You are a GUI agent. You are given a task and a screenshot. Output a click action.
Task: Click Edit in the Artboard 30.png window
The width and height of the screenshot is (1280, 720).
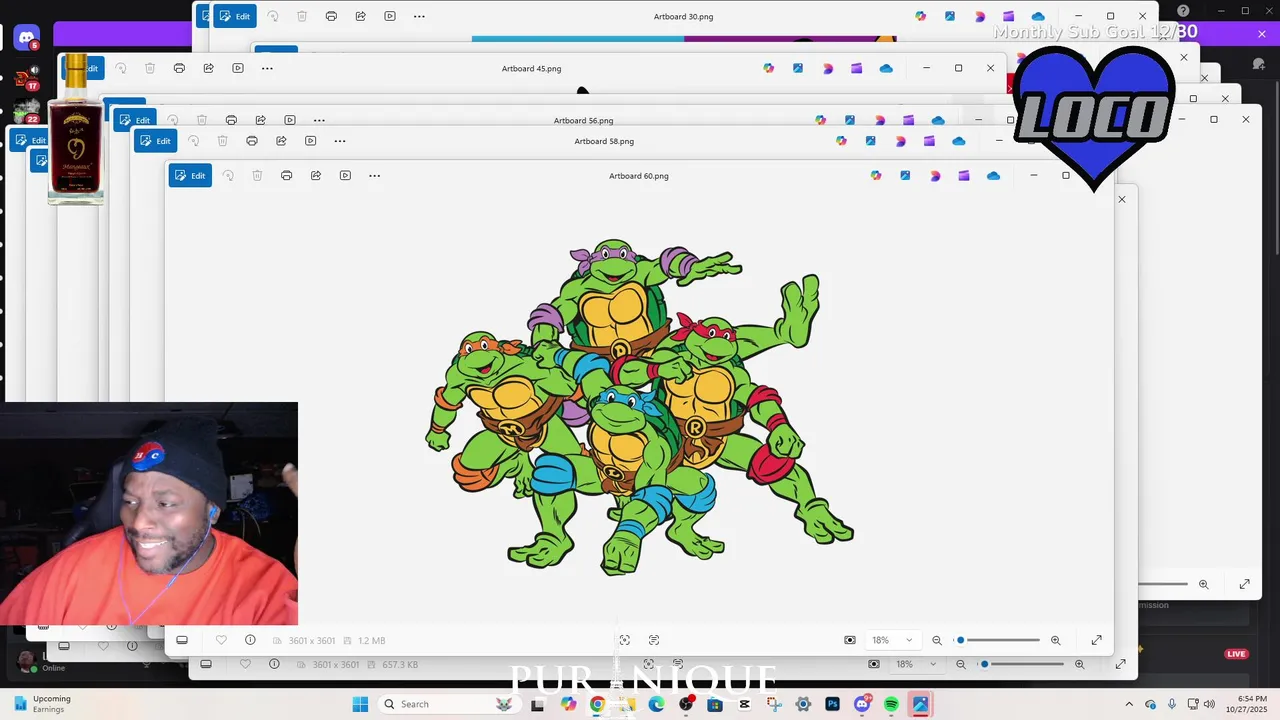tap(235, 16)
